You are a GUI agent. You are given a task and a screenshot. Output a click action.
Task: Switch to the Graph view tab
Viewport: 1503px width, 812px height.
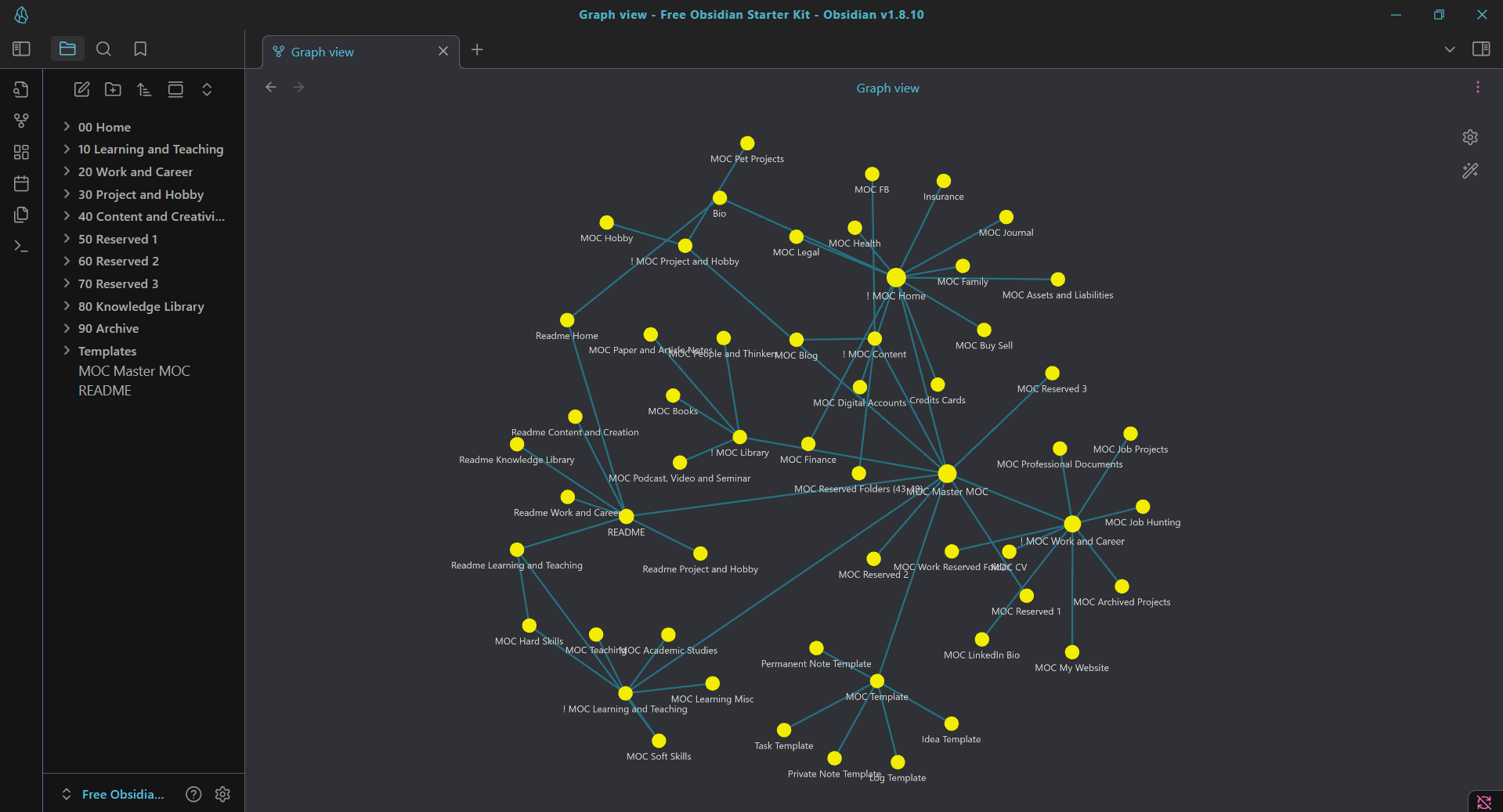[x=323, y=52]
